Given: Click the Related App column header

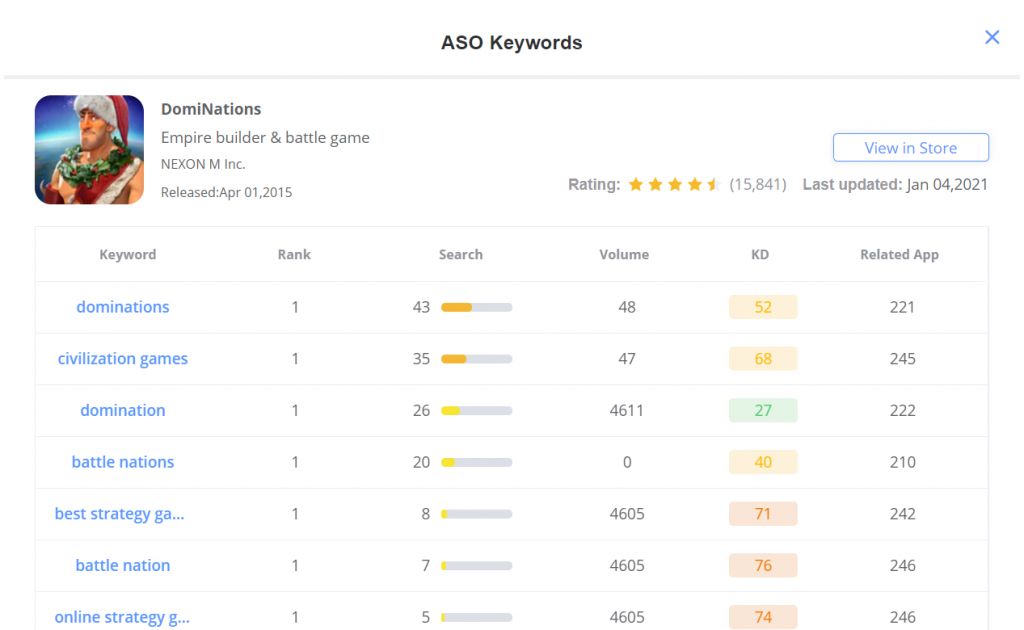Looking at the screenshot, I should pos(899,255).
